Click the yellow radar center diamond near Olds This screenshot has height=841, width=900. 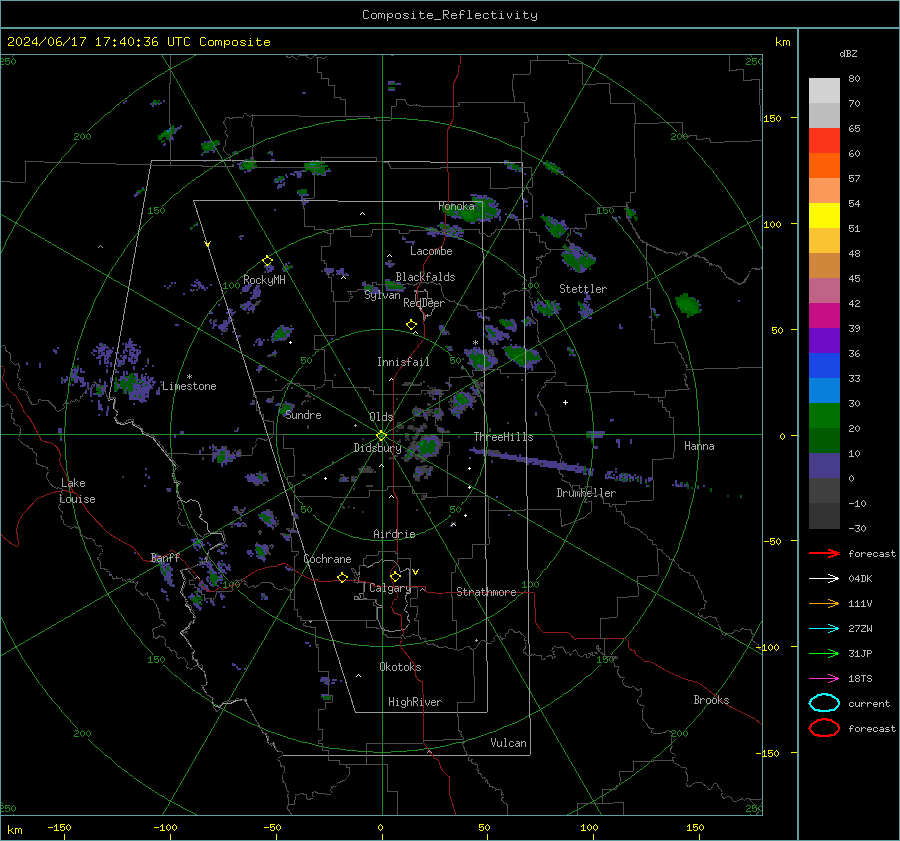click(x=382, y=436)
